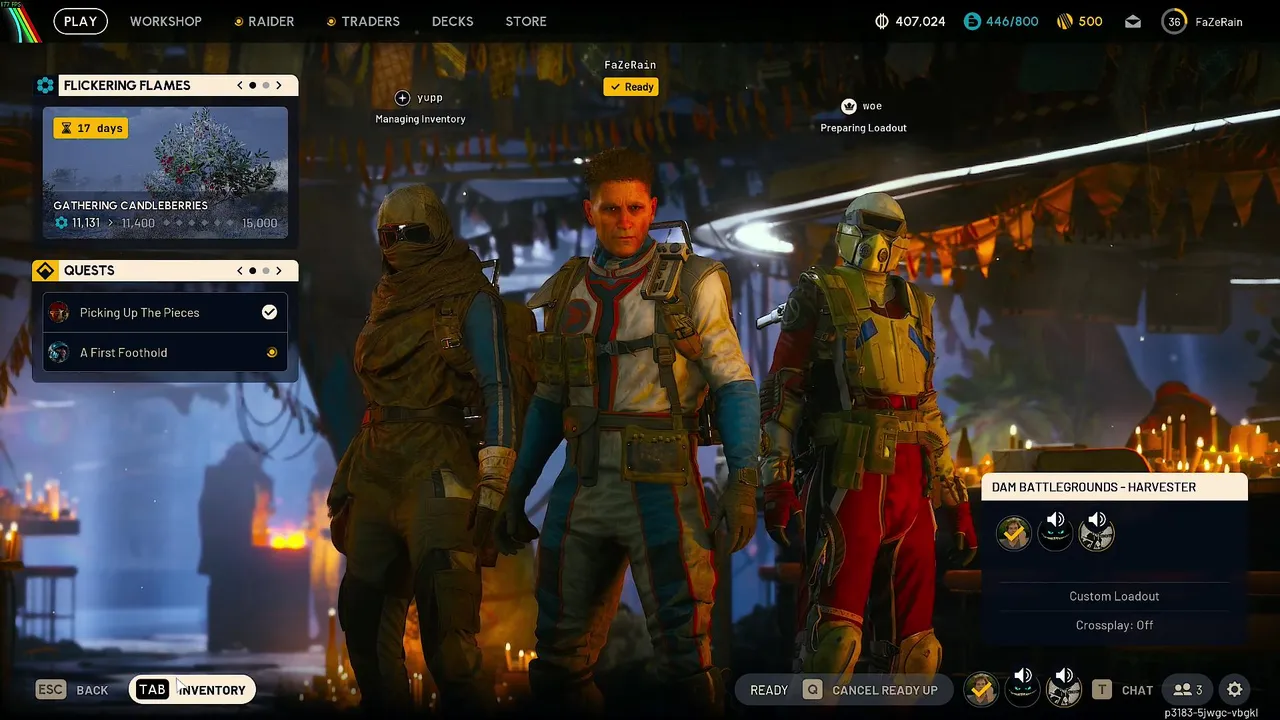This screenshot has height=720, width=1280.
Task: Click the 15,000 event goal value
Action: click(x=260, y=223)
